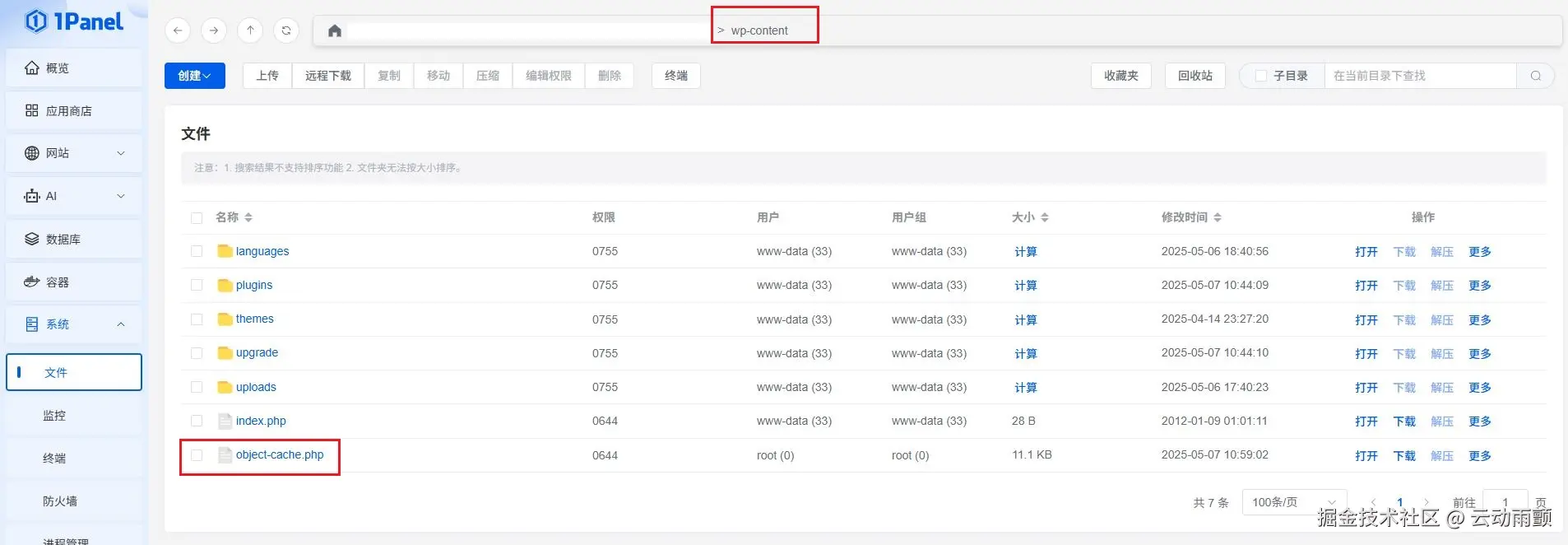
Task: Click the uploads folder icon
Action: 225,387
